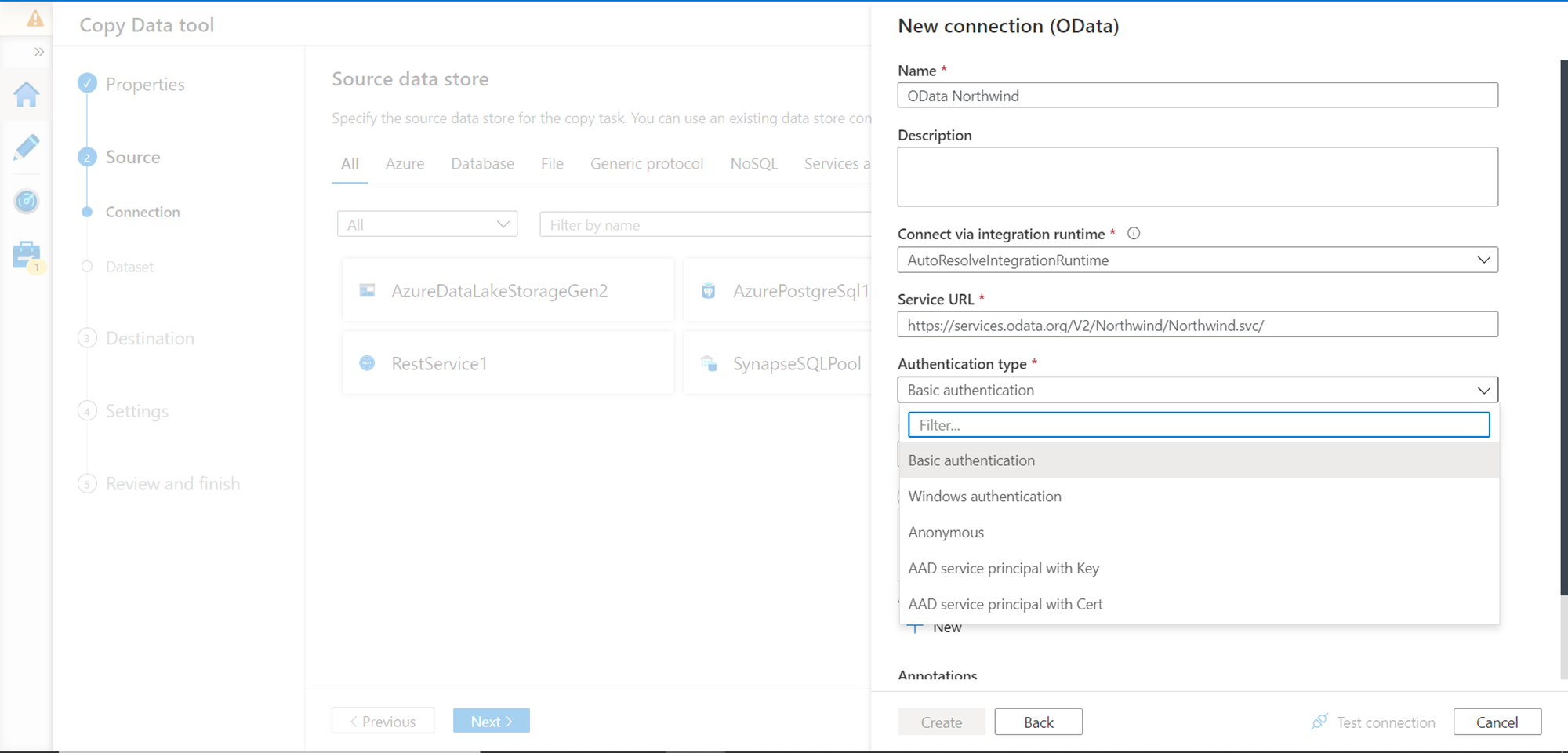The width and height of the screenshot is (1568, 753).
Task: Click the Test connection plug icon
Action: [1319, 722]
